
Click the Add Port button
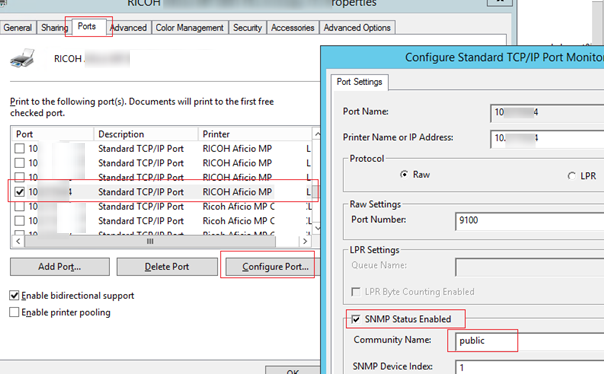(x=60, y=267)
